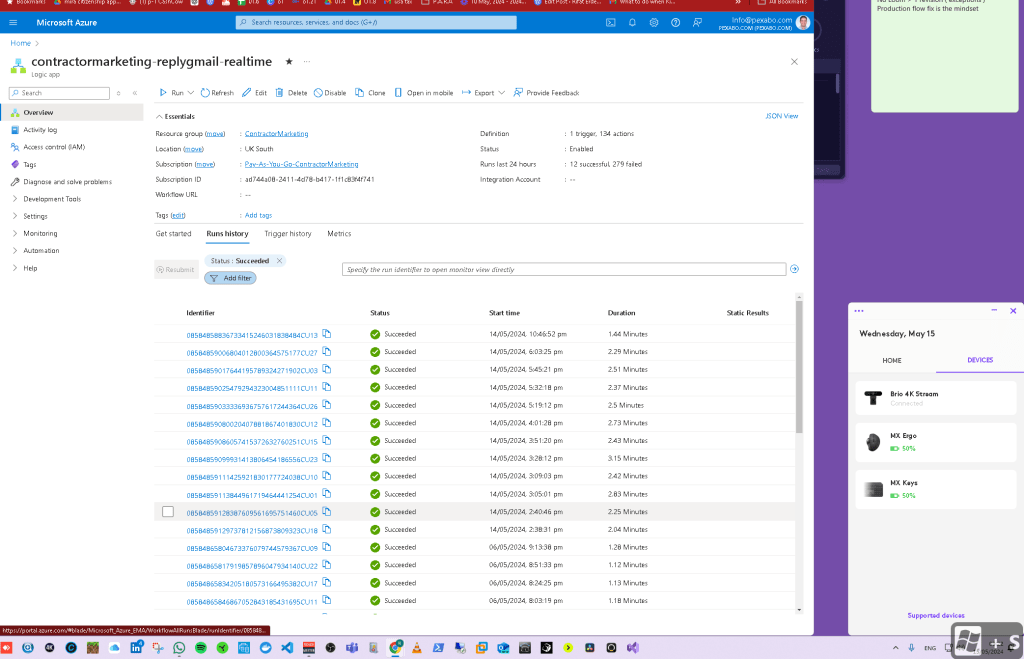Click the Run toolbar button
1024x659 pixels.
tap(172, 93)
